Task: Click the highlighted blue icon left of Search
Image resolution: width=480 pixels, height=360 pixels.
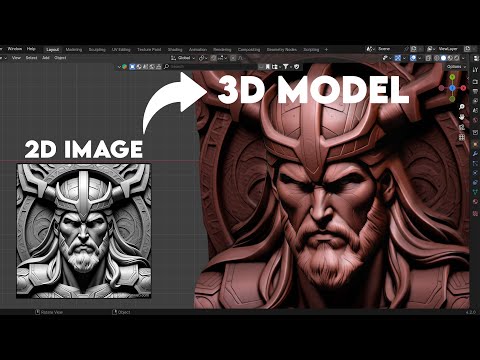Action: (x=132, y=67)
